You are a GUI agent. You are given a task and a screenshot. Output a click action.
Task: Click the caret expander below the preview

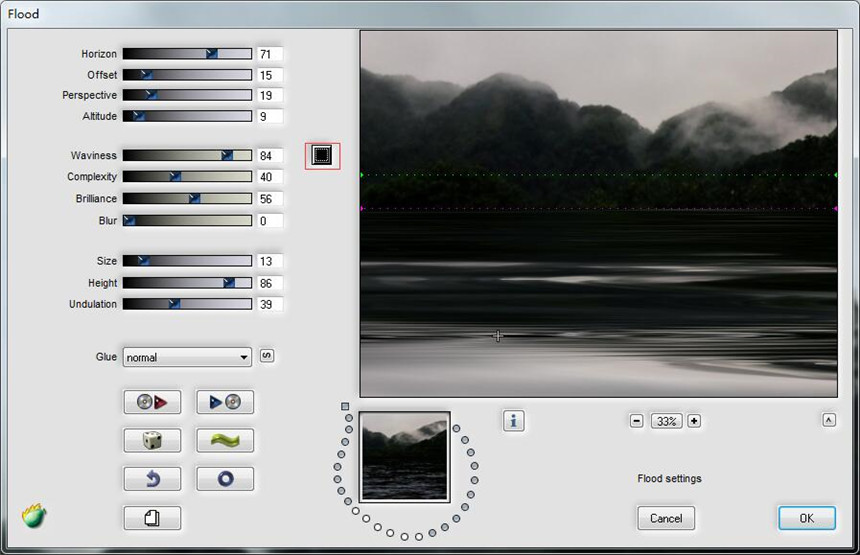pyautogui.click(x=828, y=420)
